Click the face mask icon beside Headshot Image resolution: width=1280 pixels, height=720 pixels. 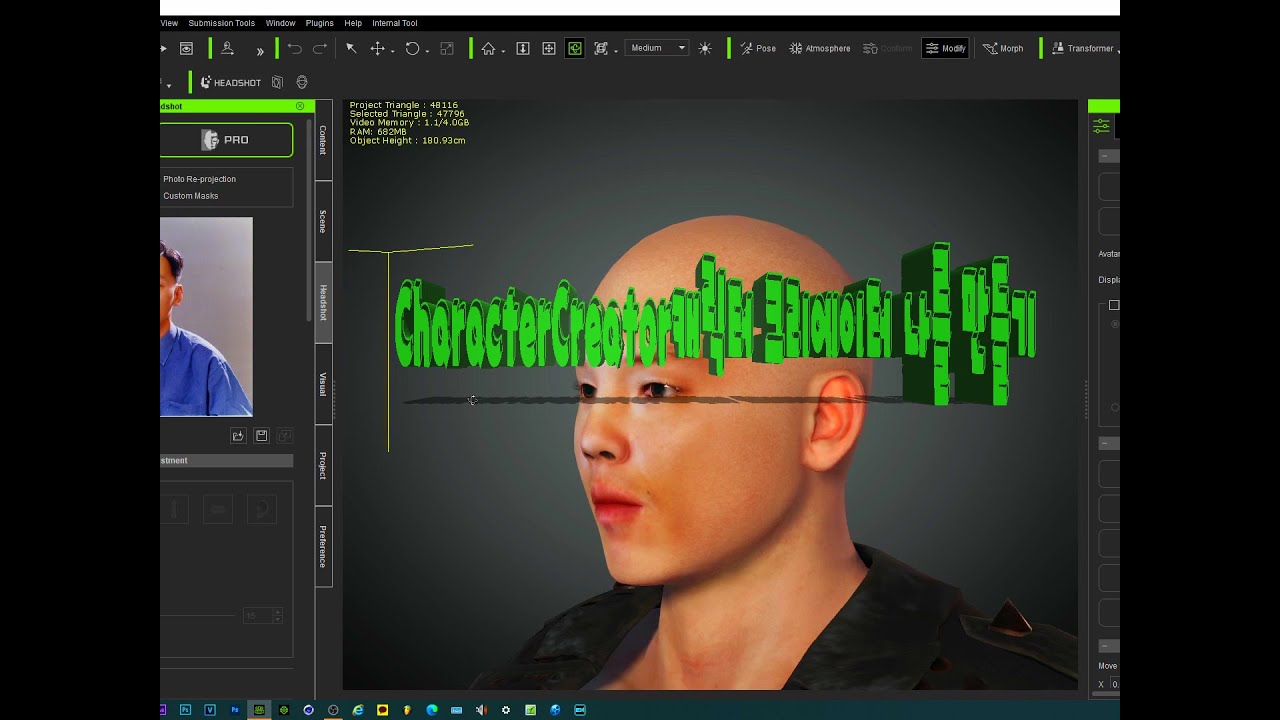[x=277, y=83]
